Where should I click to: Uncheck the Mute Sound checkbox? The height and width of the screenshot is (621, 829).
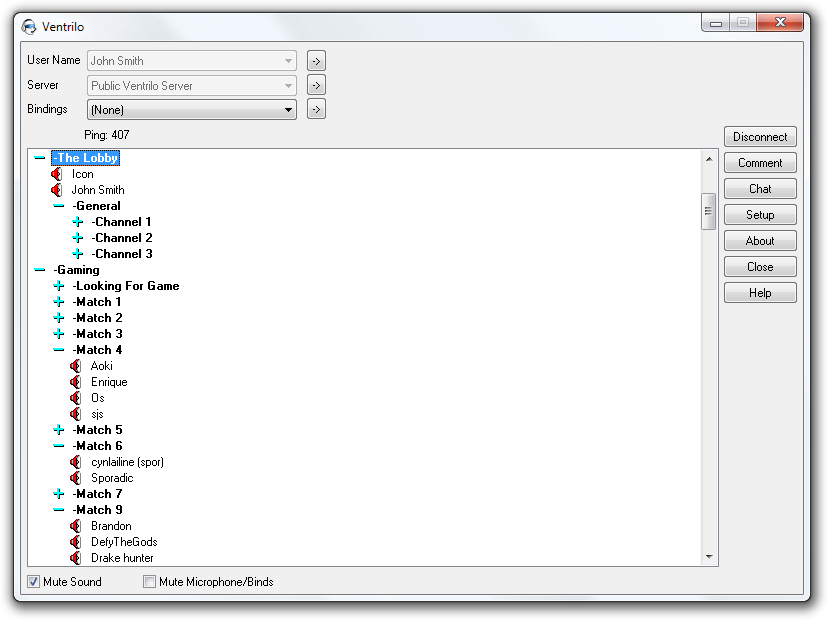[x=33, y=582]
